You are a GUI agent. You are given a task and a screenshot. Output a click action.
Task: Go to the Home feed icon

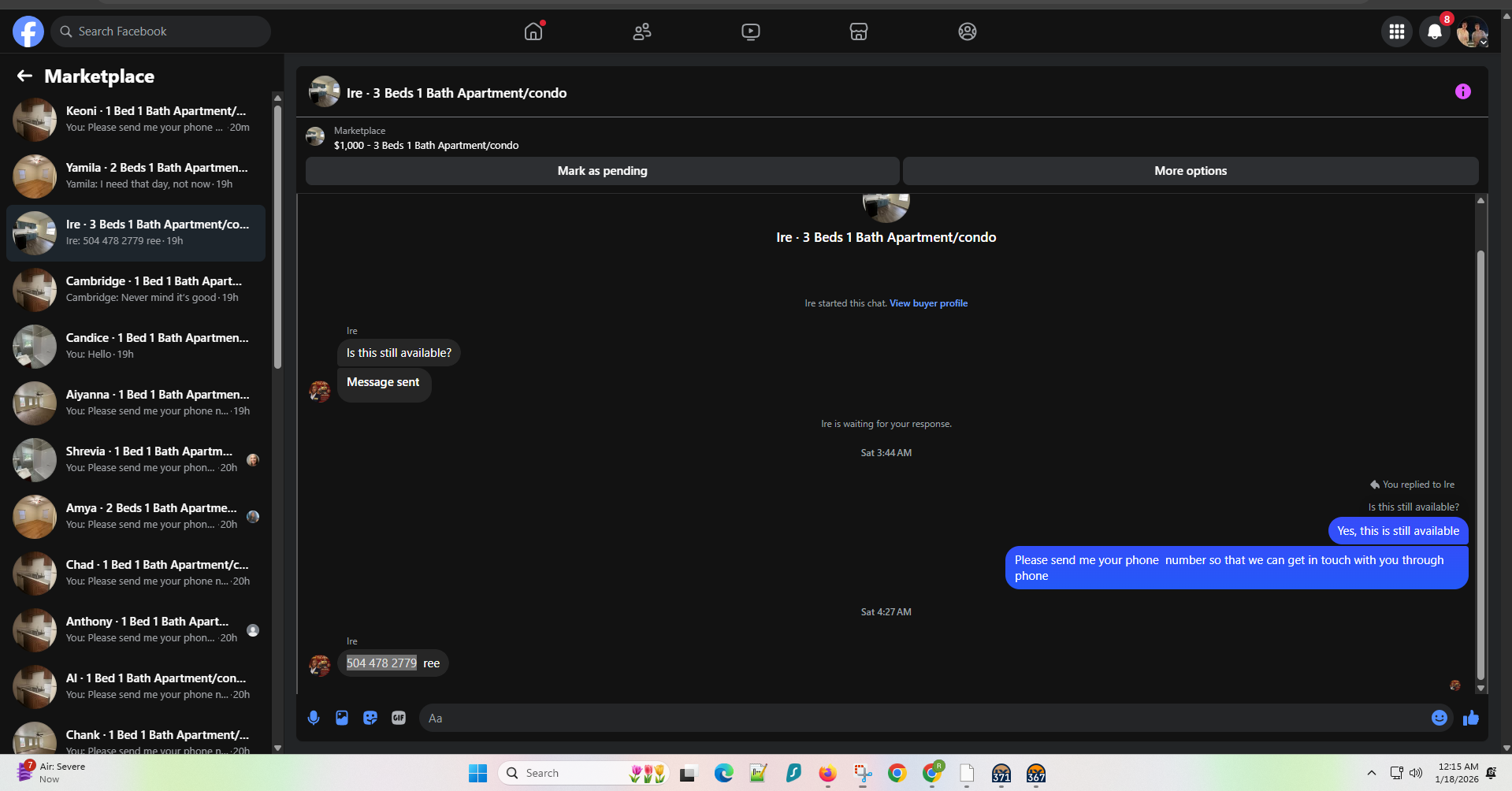click(x=533, y=32)
